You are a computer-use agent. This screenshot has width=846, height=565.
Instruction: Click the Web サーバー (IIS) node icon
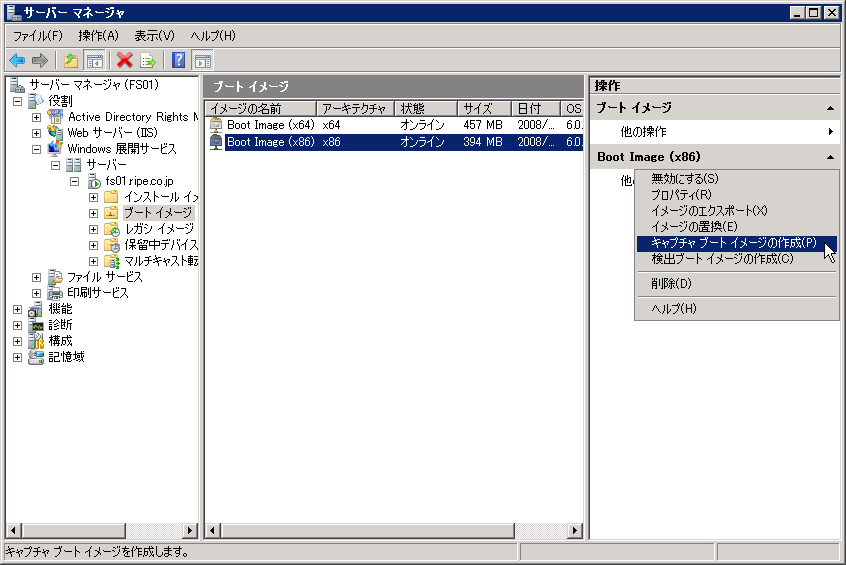coord(54,133)
